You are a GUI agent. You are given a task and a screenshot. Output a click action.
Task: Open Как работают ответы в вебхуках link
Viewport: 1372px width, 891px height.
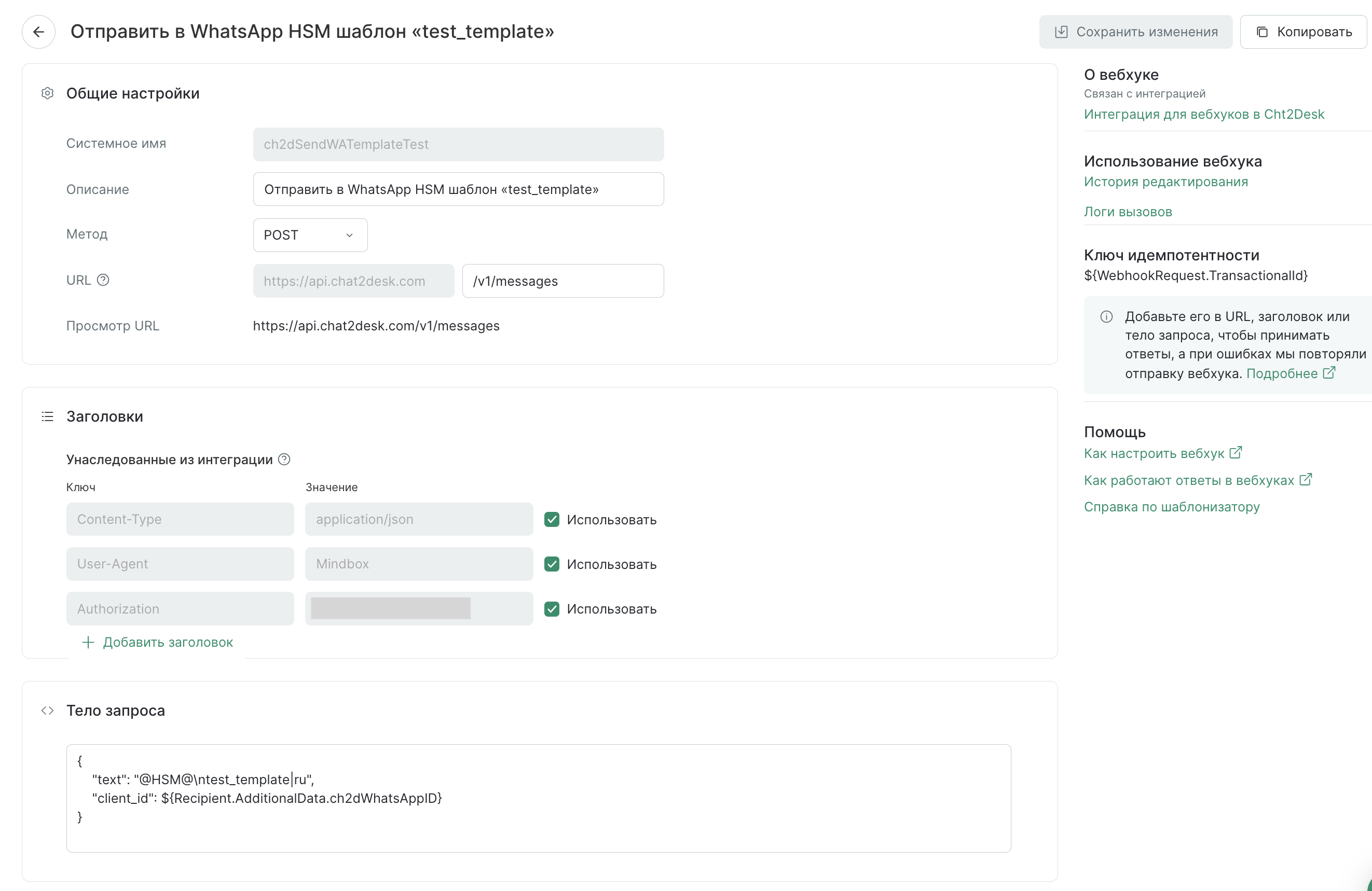[x=1189, y=480]
